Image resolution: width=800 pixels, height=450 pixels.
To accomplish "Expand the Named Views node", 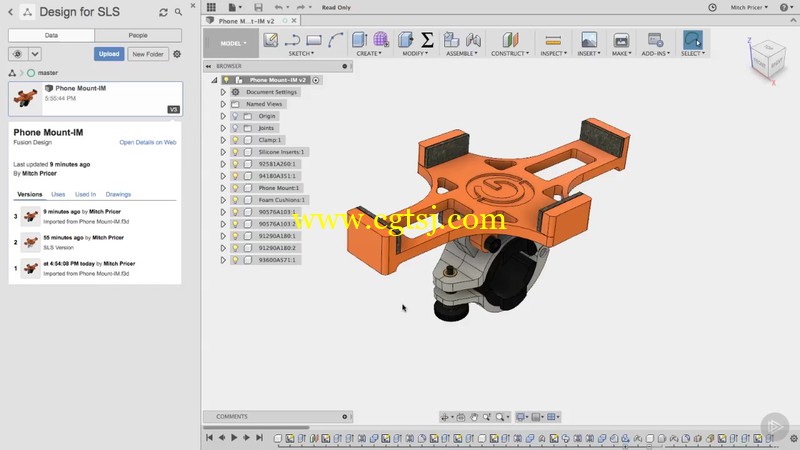I will [223, 104].
